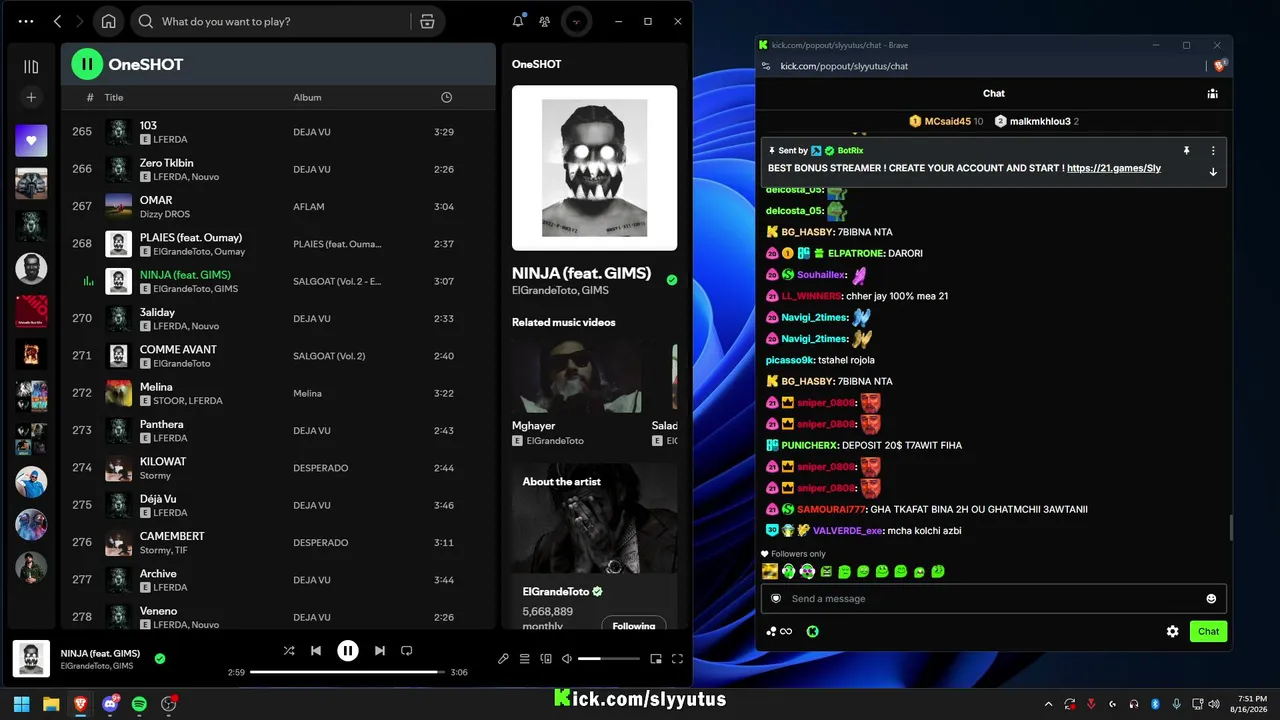The height and width of the screenshot is (720, 1280).
Task: Open Brave site settings icon in address bar
Action: [x=766, y=66]
